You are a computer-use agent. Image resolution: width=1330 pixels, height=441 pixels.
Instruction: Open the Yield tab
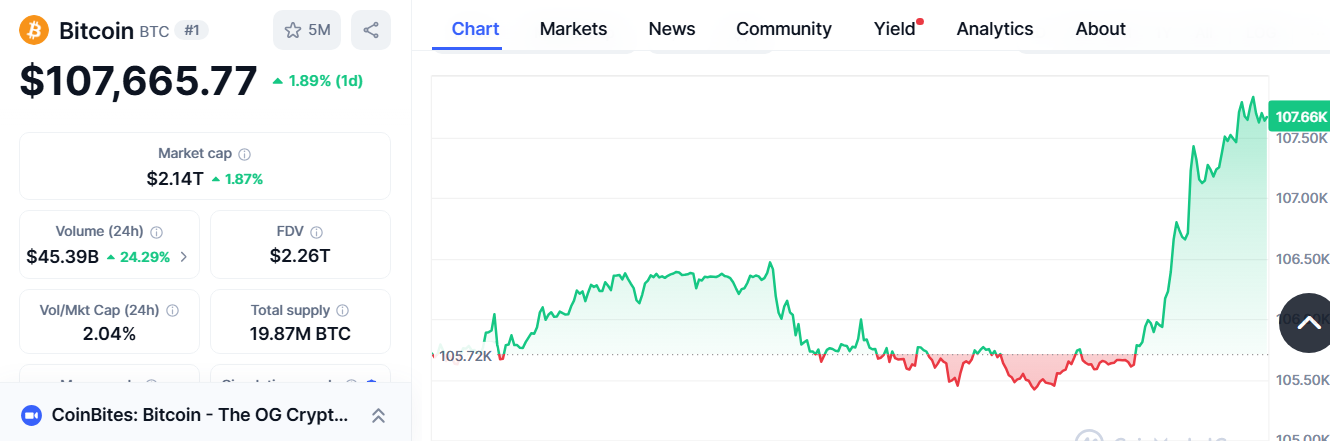895,29
